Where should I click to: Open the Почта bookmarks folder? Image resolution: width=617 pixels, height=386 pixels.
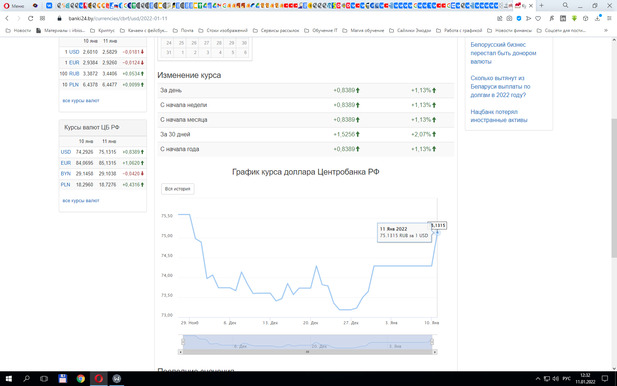183,30
